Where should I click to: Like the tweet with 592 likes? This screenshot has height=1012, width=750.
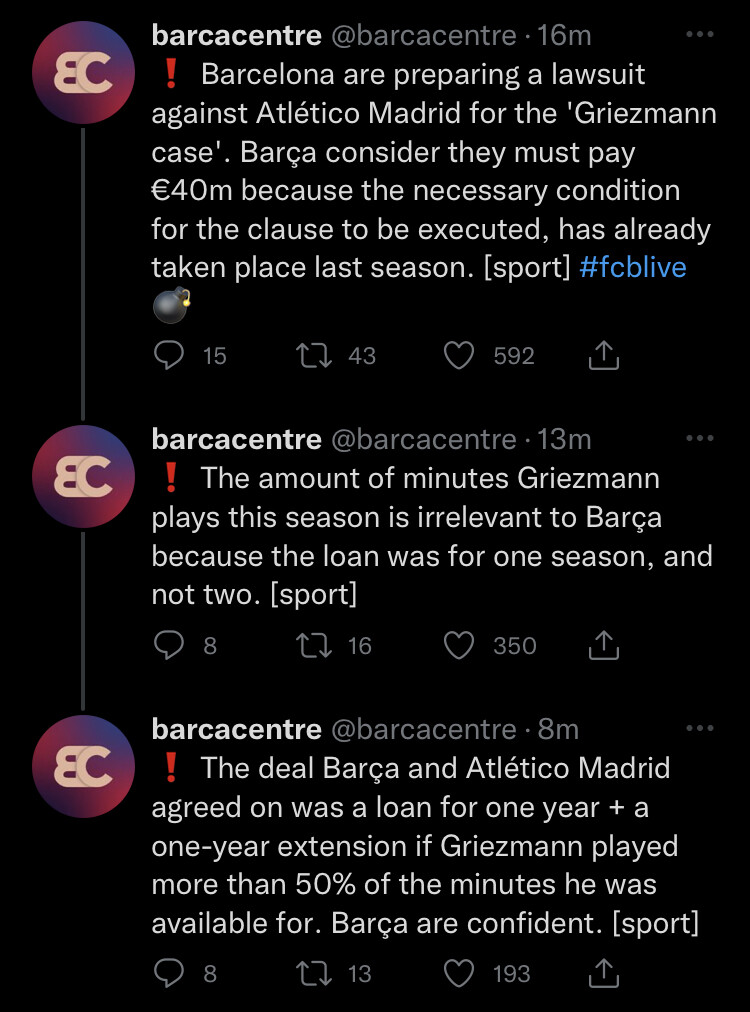(459, 355)
